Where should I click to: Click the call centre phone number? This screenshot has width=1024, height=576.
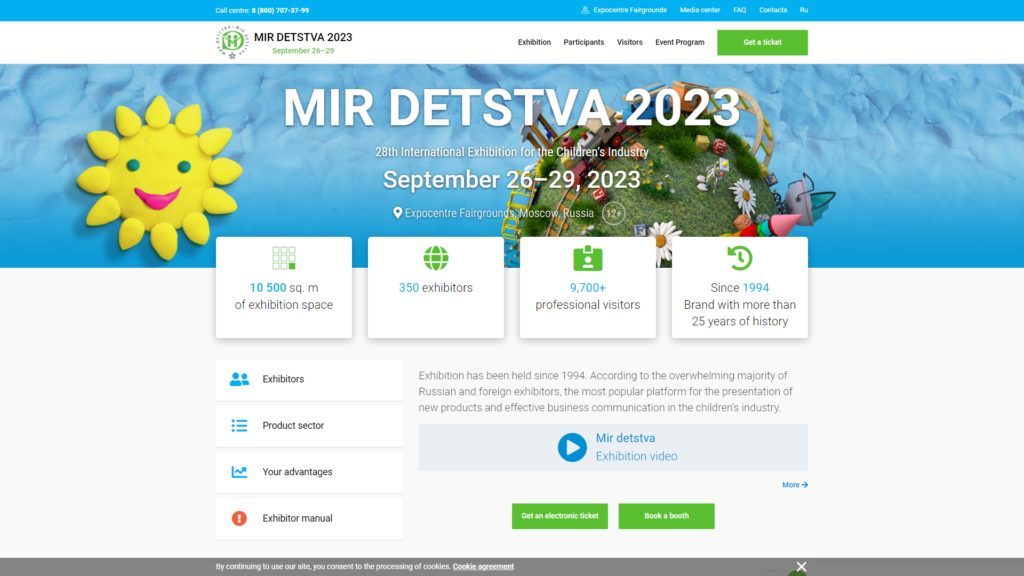280,10
